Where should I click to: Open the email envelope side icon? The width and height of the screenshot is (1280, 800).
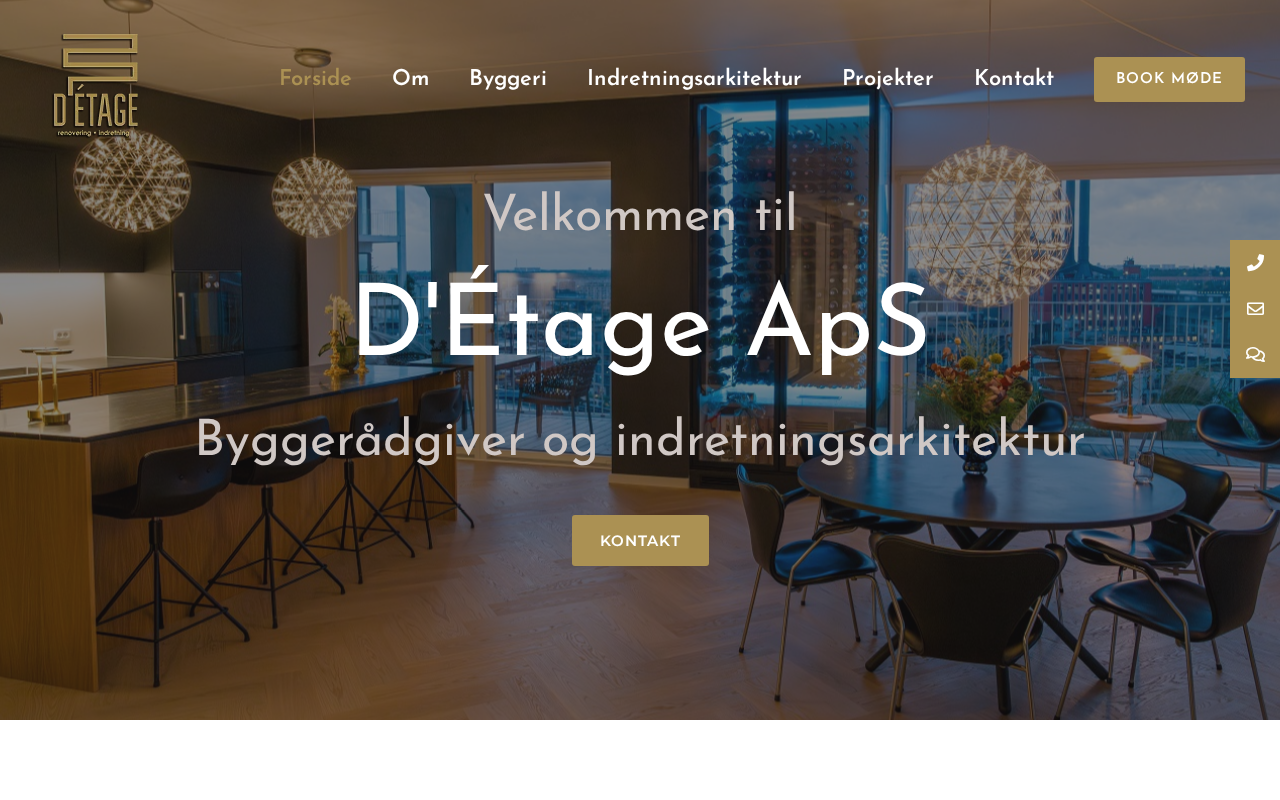pos(1255,309)
